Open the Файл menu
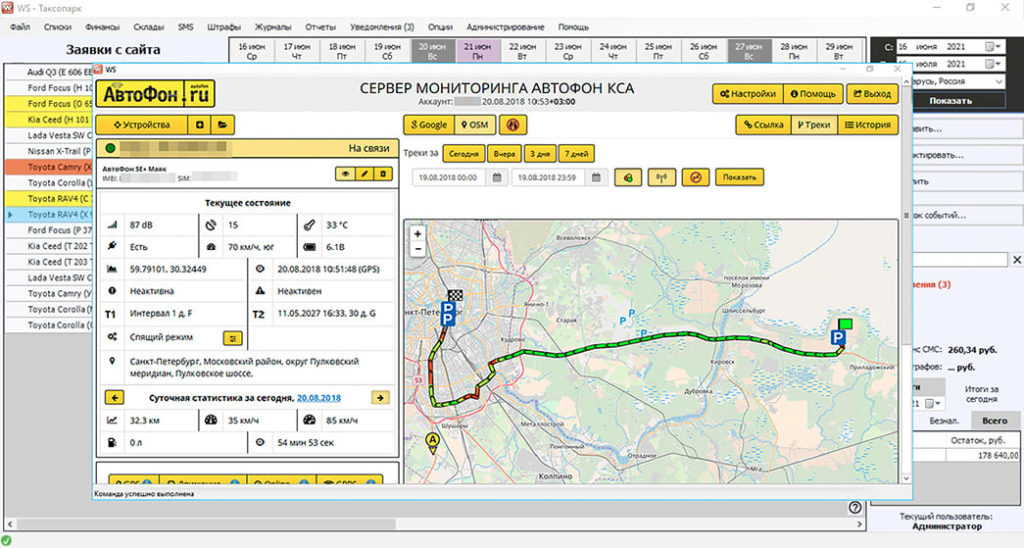This screenshot has width=1024, height=548. tap(20, 27)
